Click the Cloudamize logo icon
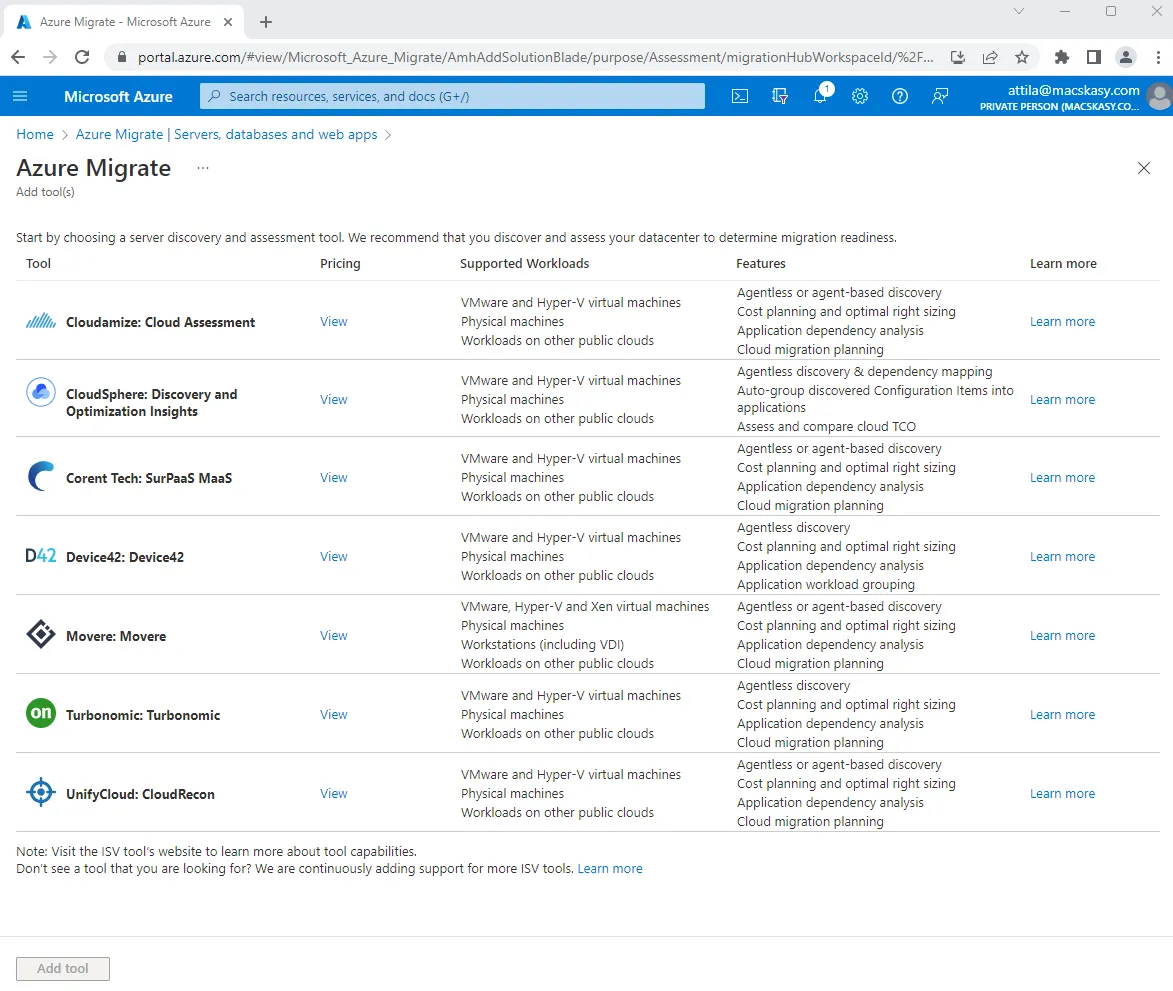 point(41,322)
